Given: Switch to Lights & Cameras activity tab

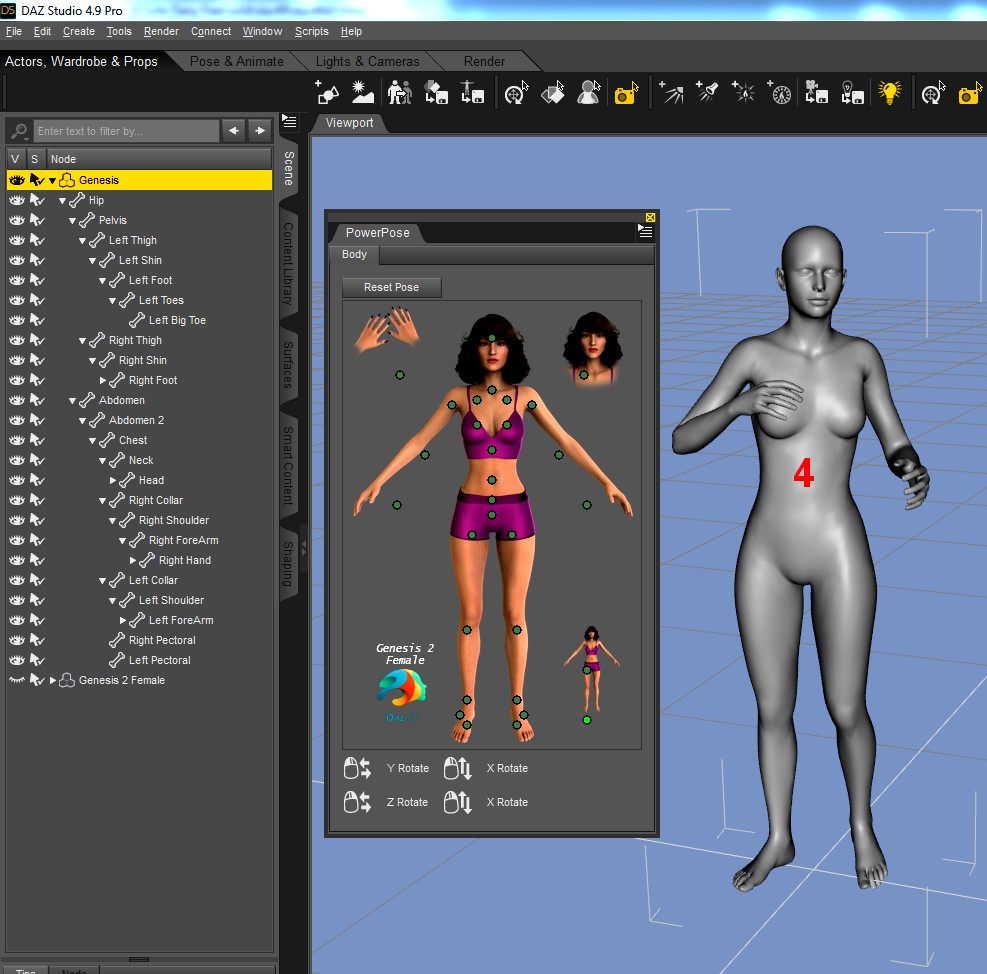Looking at the screenshot, I should (x=367, y=61).
